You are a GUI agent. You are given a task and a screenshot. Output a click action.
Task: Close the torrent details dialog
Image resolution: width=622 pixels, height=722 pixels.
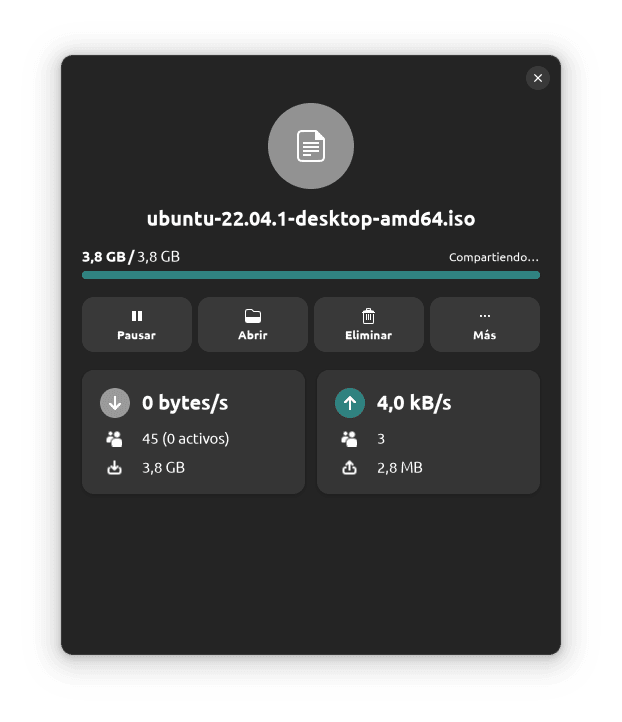pyautogui.click(x=538, y=78)
